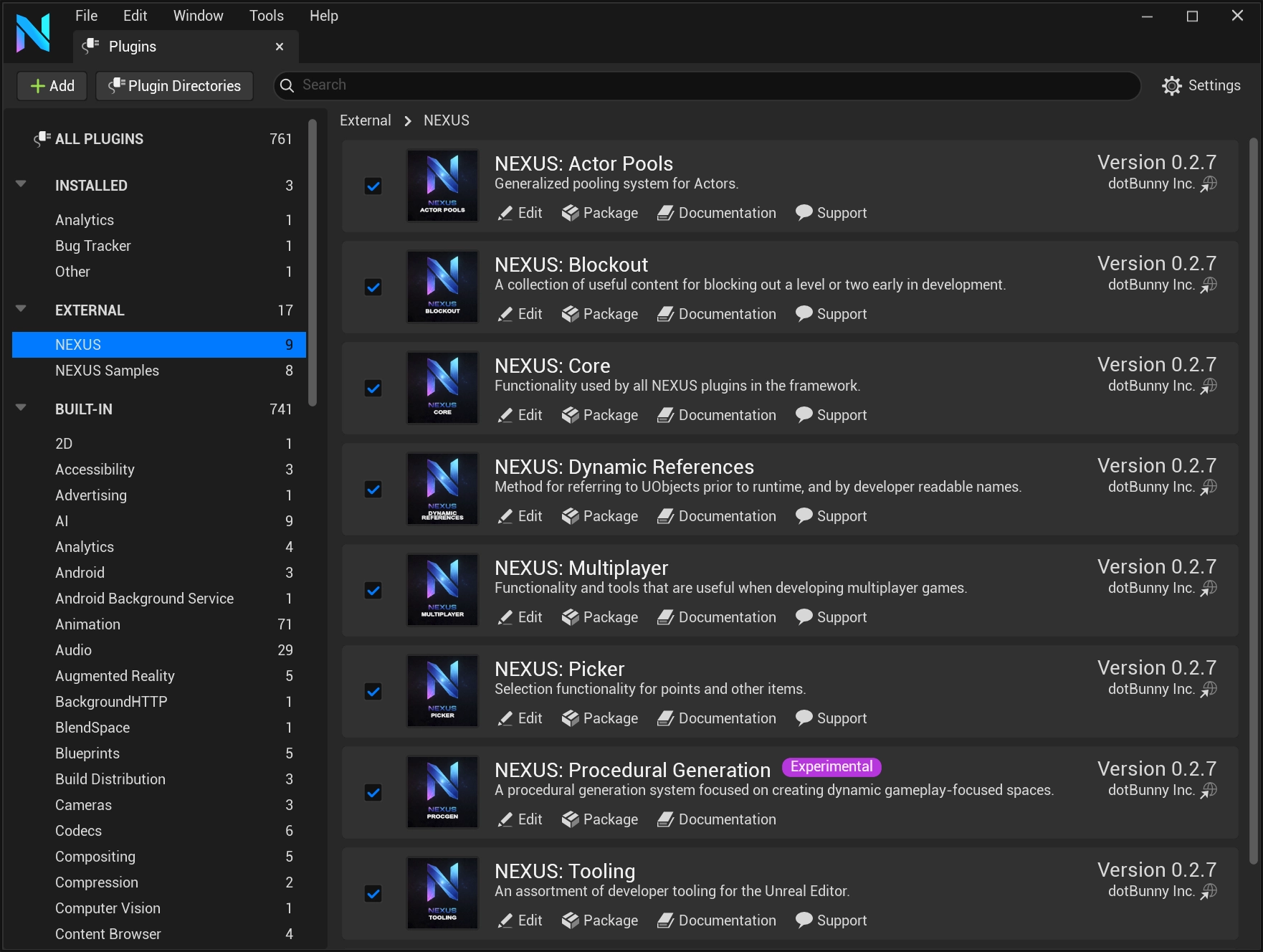Viewport: 1263px width, 952px height.
Task: Uncheck the NEXUS: Dynamic References plugin
Action: 373,490
